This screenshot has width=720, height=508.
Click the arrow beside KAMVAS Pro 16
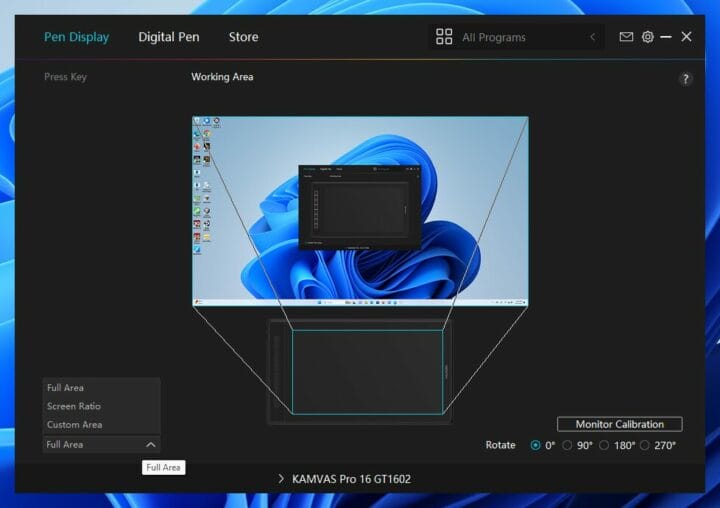coord(281,479)
